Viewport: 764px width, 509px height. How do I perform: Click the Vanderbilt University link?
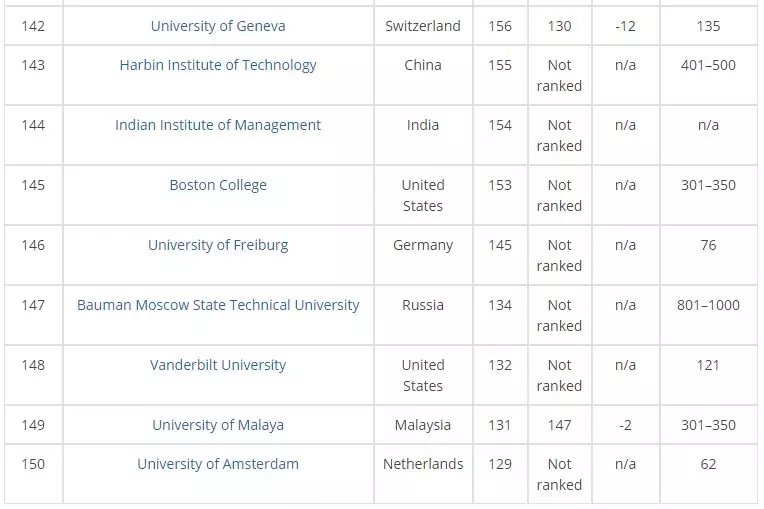coord(218,365)
